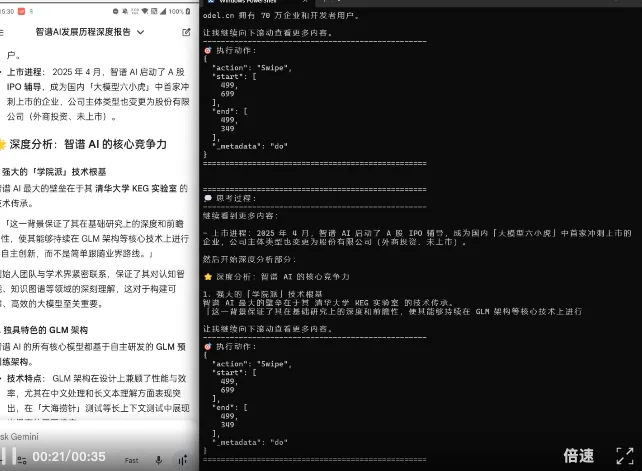Screen dimensions: 642x471
Task: Select subheading 强大的「学院派」技术根基 in Gemini
Action: click(54, 172)
